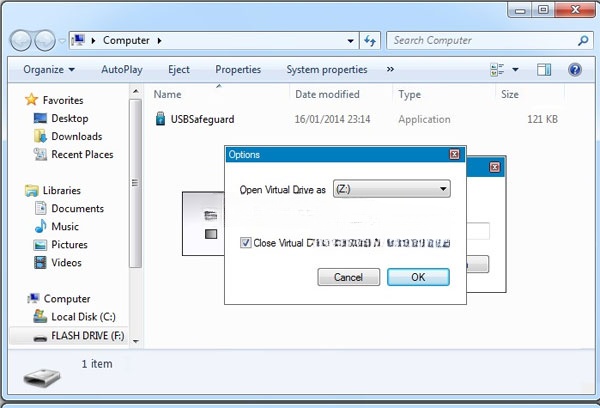Select the USBSafeguard file name
Viewport: 600px width, 408px height.
(202, 119)
